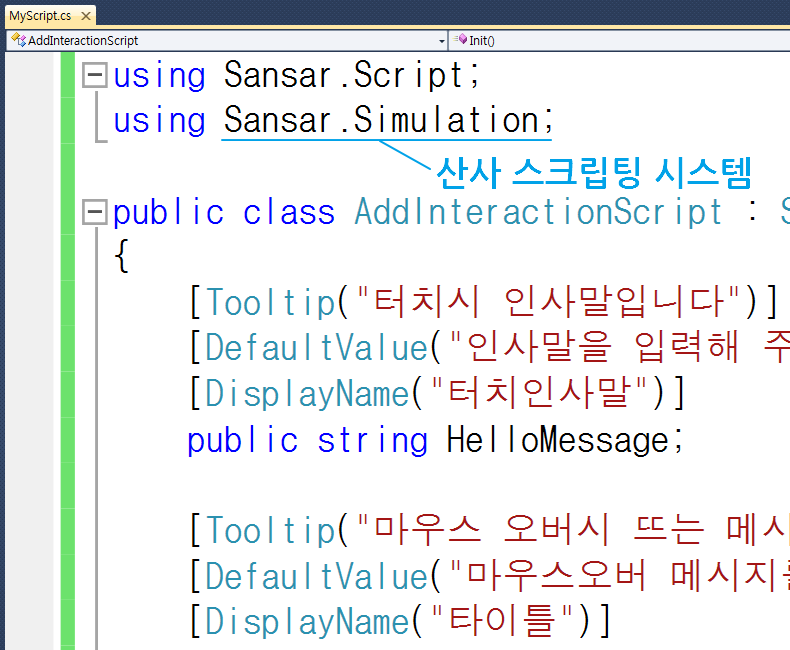Open the Init() member dropdown

(619, 41)
